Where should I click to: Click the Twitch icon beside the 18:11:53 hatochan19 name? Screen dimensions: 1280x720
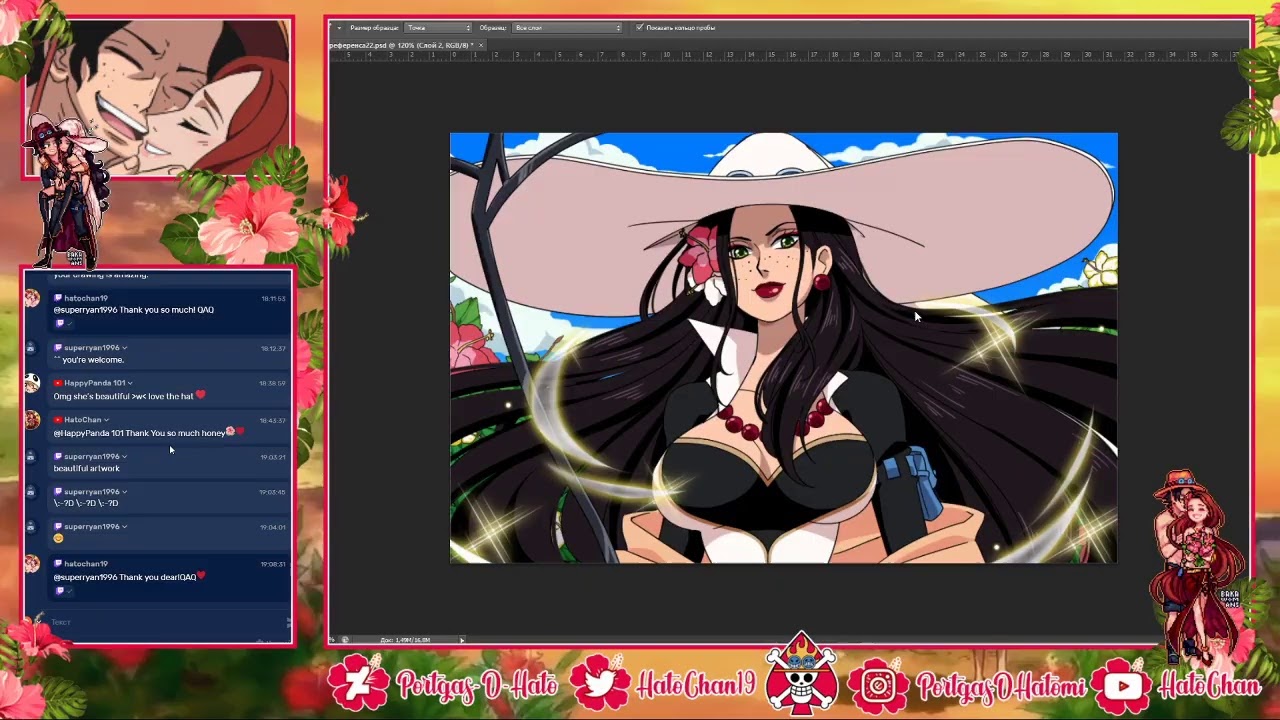tap(58, 298)
